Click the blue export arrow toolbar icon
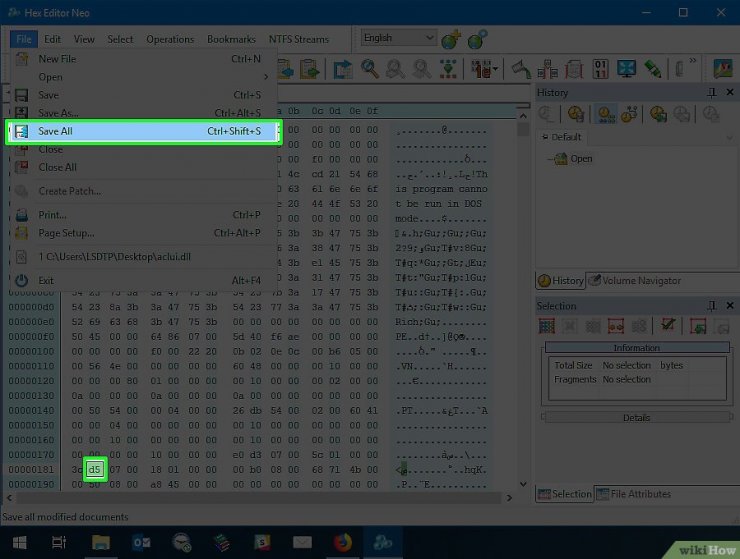Viewport: 740px width, 559px height. click(343, 69)
